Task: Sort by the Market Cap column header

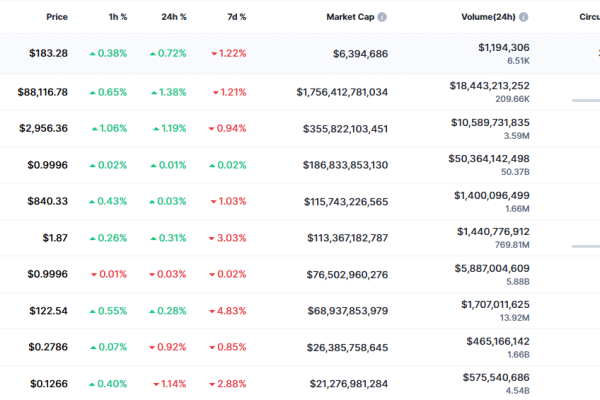Action: [350, 17]
